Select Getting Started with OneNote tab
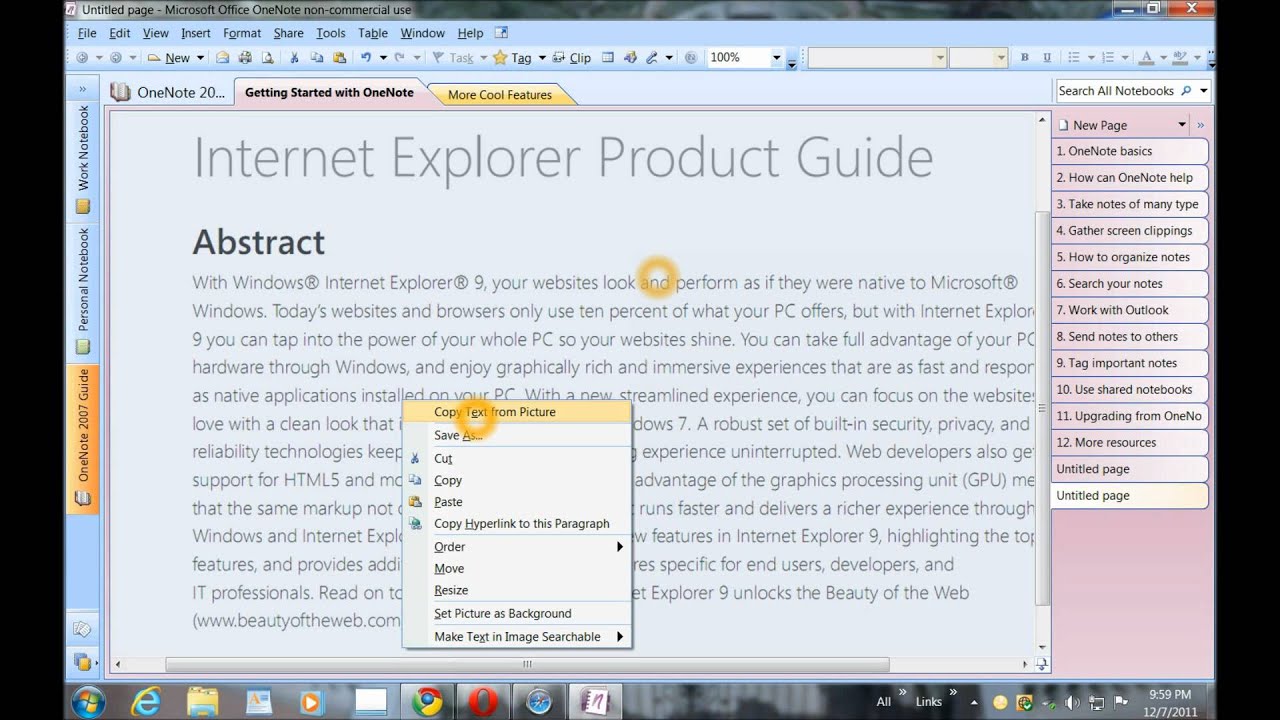 (x=329, y=92)
